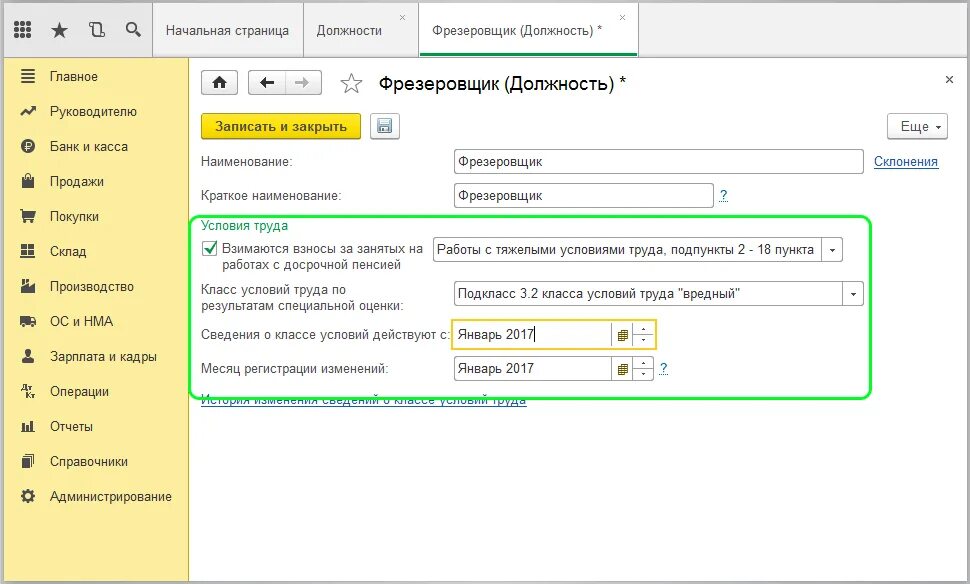Viewport: 970px width, 584px height.
Task: Increment month with stepper on 'Месяц регистрации изменений'
Action: tap(643, 363)
